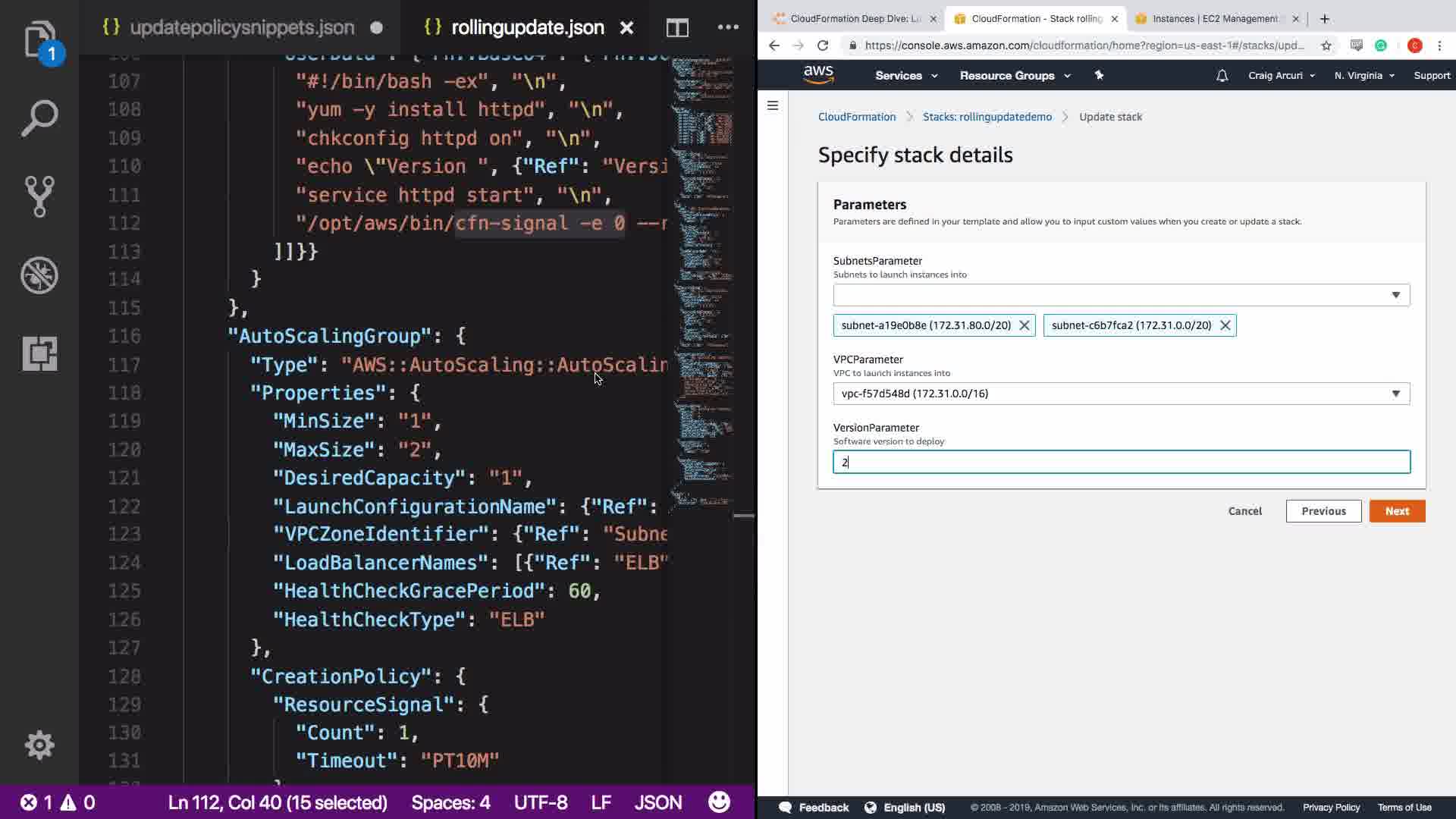The image size is (1456, 819).
Task: Open the Manage gear icon
Action: (39, 745)
